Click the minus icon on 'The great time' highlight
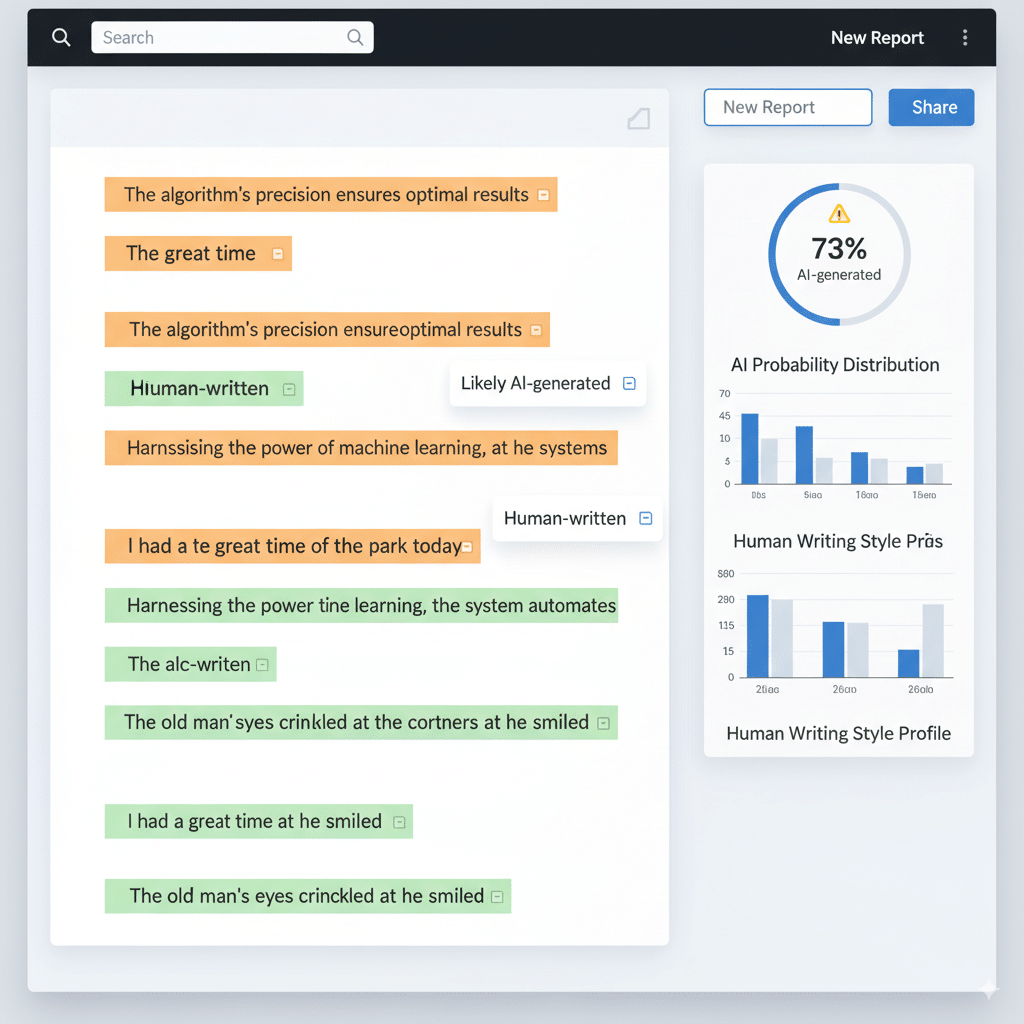 point(278,253)
